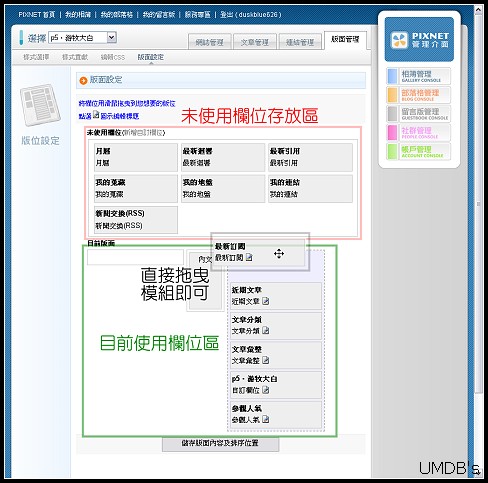Click the browser scrollbar up arrow
The image size is (488, 483).
(x=478, y=10)
